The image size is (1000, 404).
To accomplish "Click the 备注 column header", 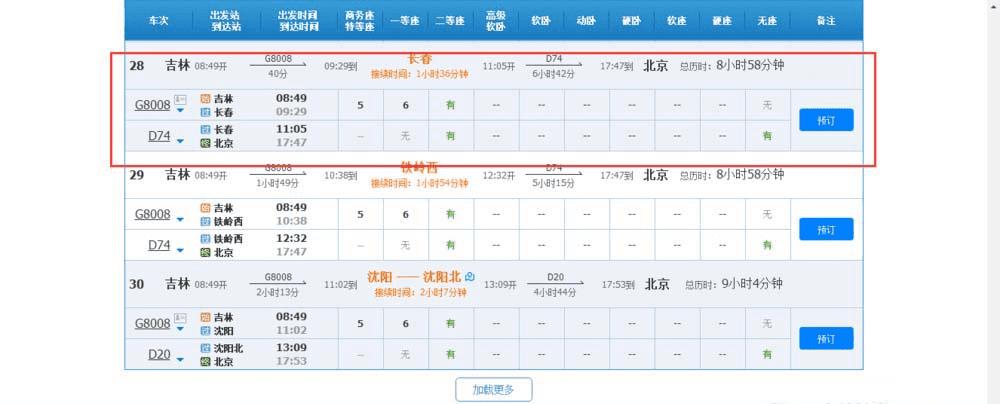I will pyautogui.click(x=826, y=21).
